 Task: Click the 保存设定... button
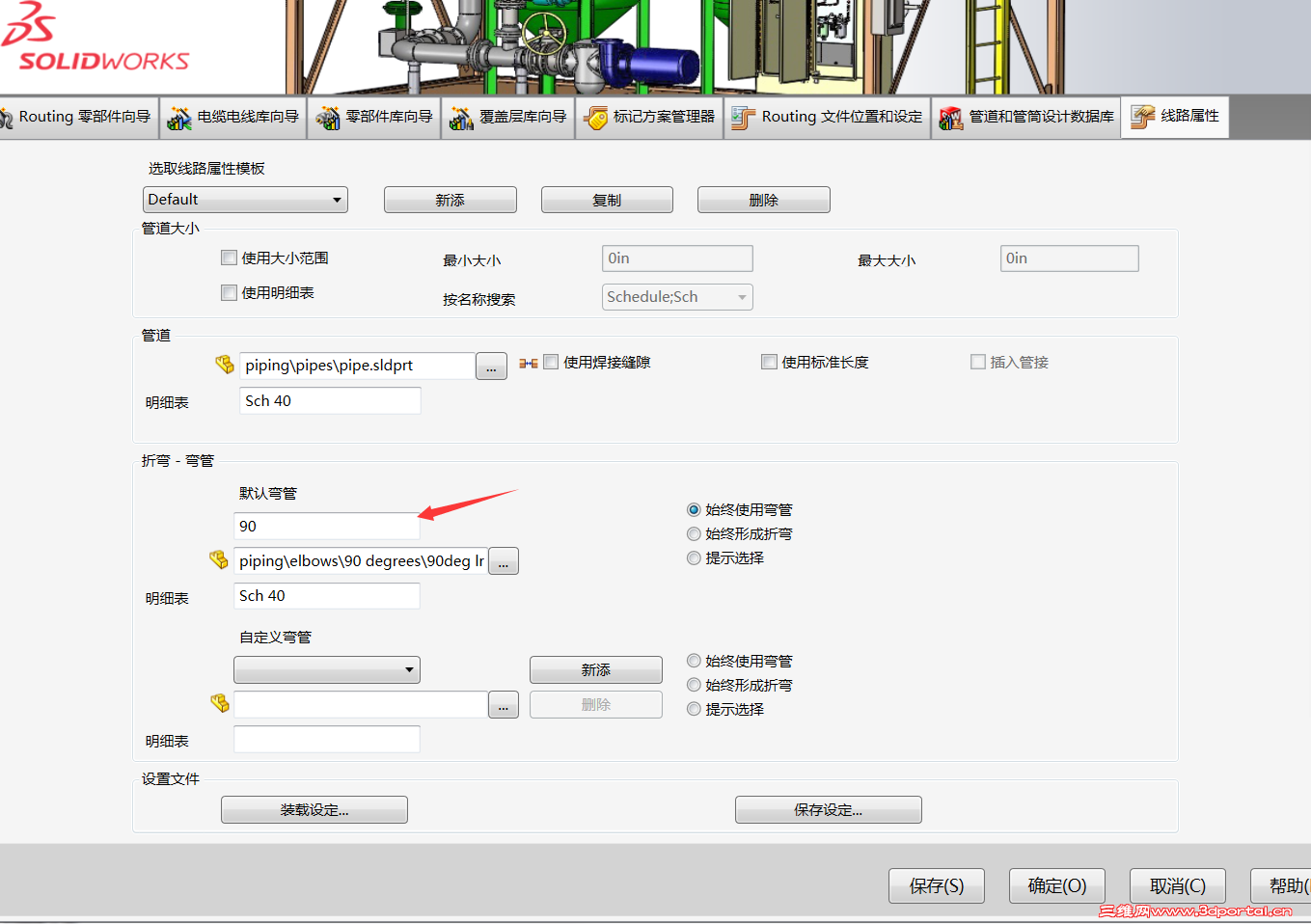[829, 810]
